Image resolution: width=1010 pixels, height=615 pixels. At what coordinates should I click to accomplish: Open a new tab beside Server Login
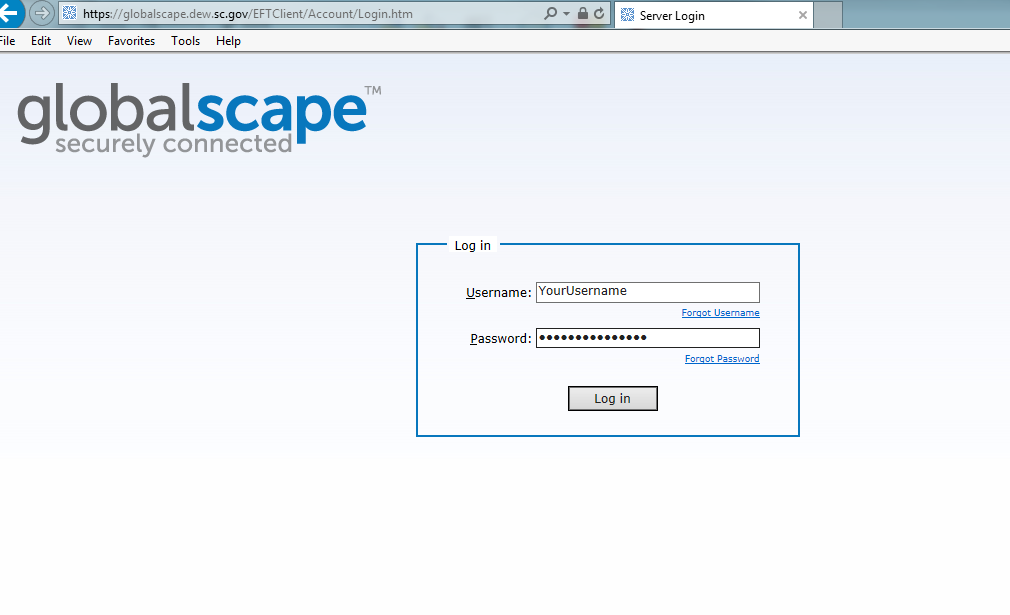(828, 16)
